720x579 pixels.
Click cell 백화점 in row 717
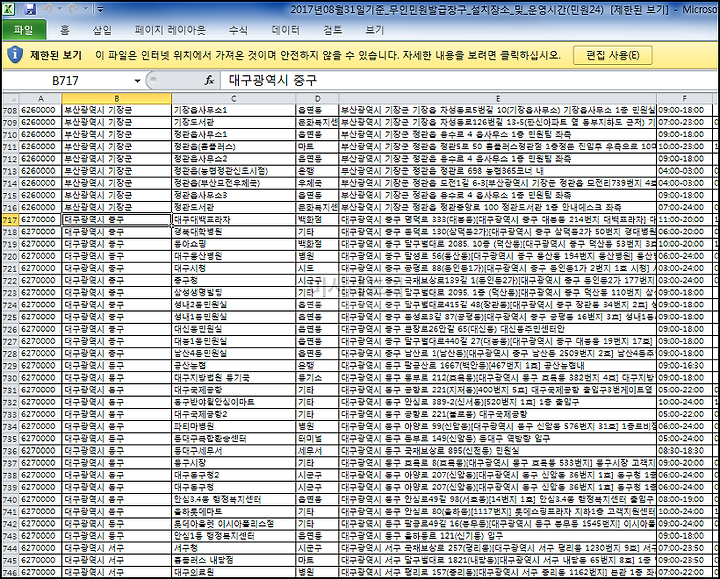click(x=317, y=220)
